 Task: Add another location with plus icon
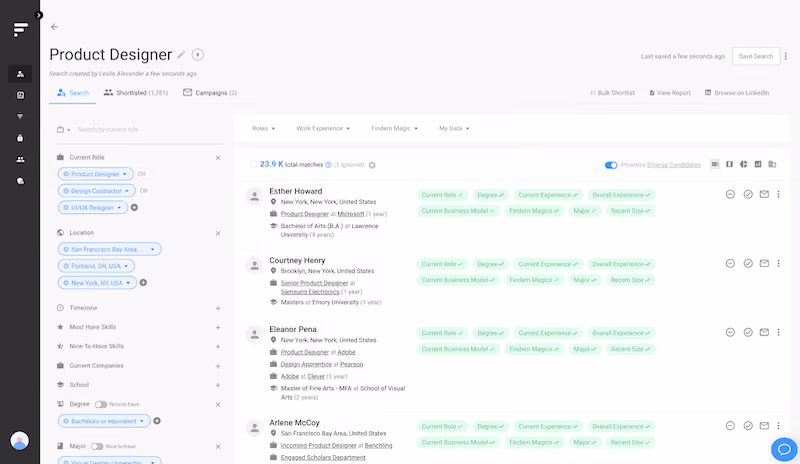(x=143, y=283)
